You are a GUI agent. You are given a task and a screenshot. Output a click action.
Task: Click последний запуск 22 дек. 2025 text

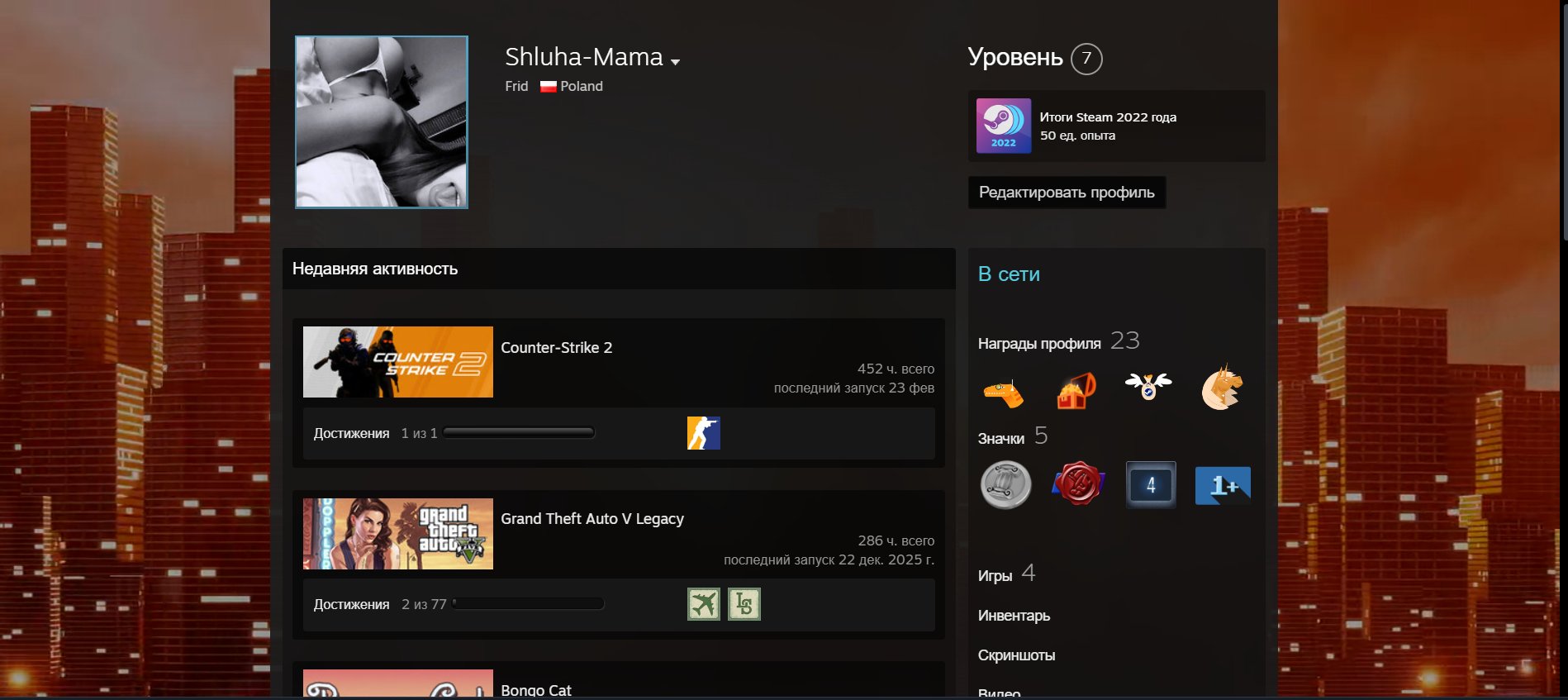click(x=829, y=560)
